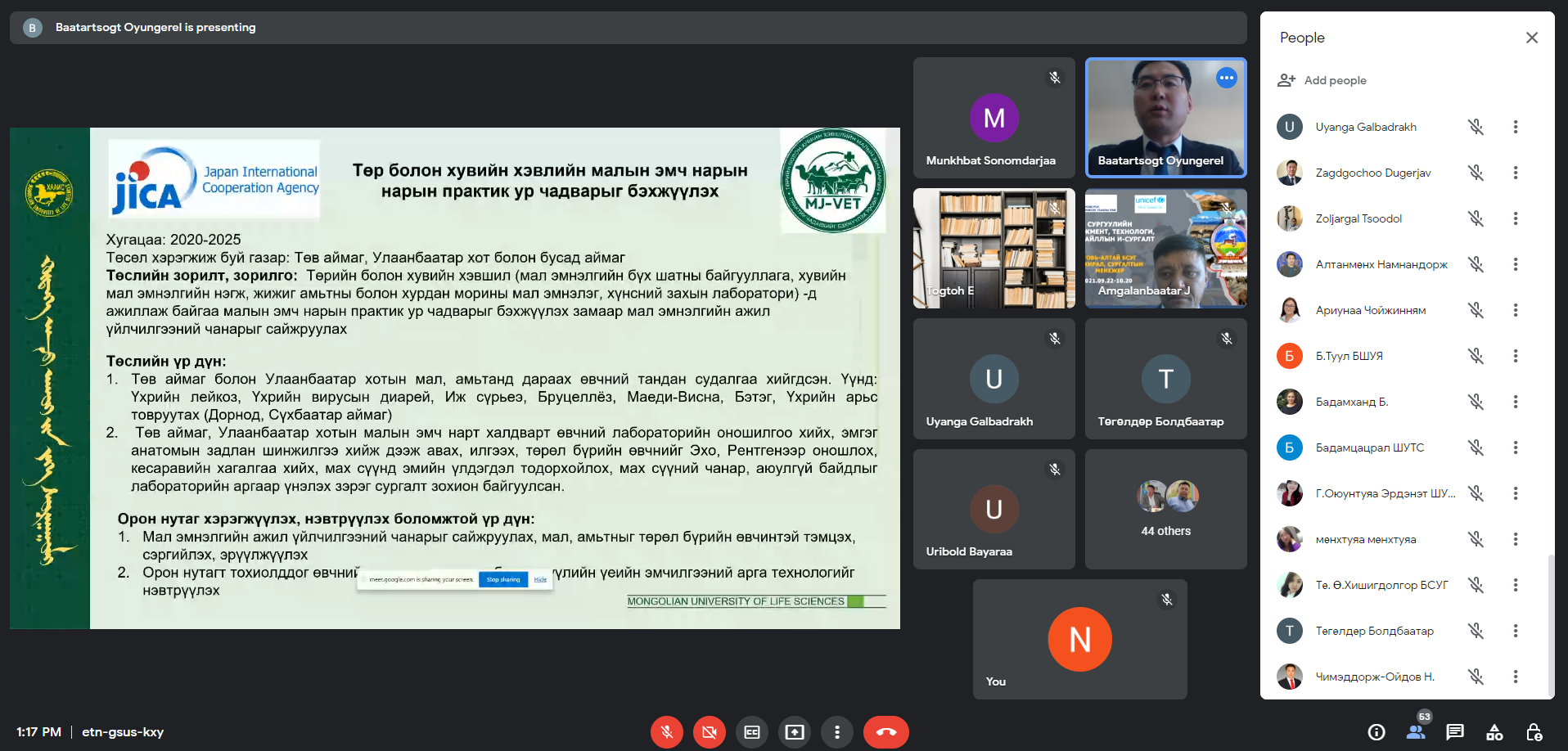
Task: Open options menu for Zoljargal Tsoodol
Action: tap(1515, 218)
